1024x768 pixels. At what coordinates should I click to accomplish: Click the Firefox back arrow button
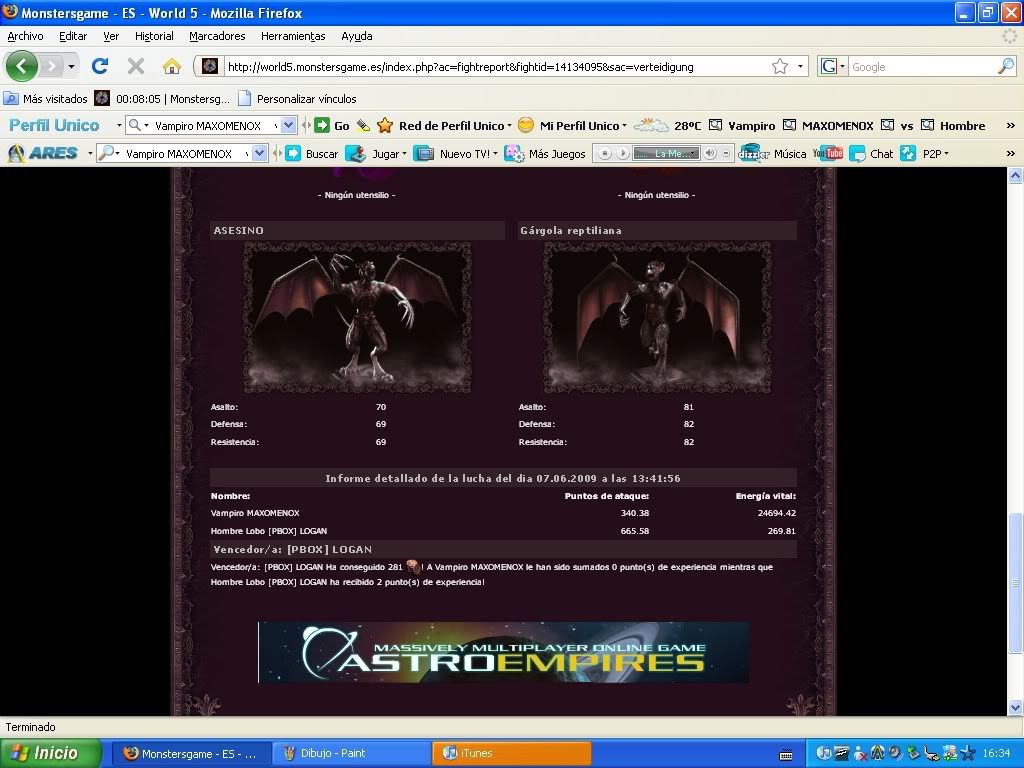point(22,66)
